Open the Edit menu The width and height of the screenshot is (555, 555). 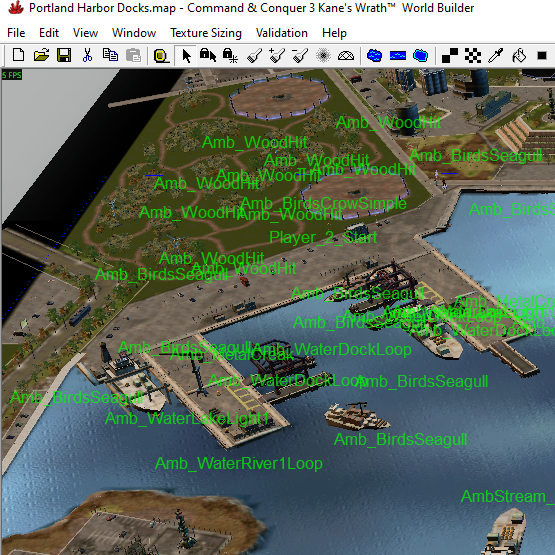tap(48, 33)
